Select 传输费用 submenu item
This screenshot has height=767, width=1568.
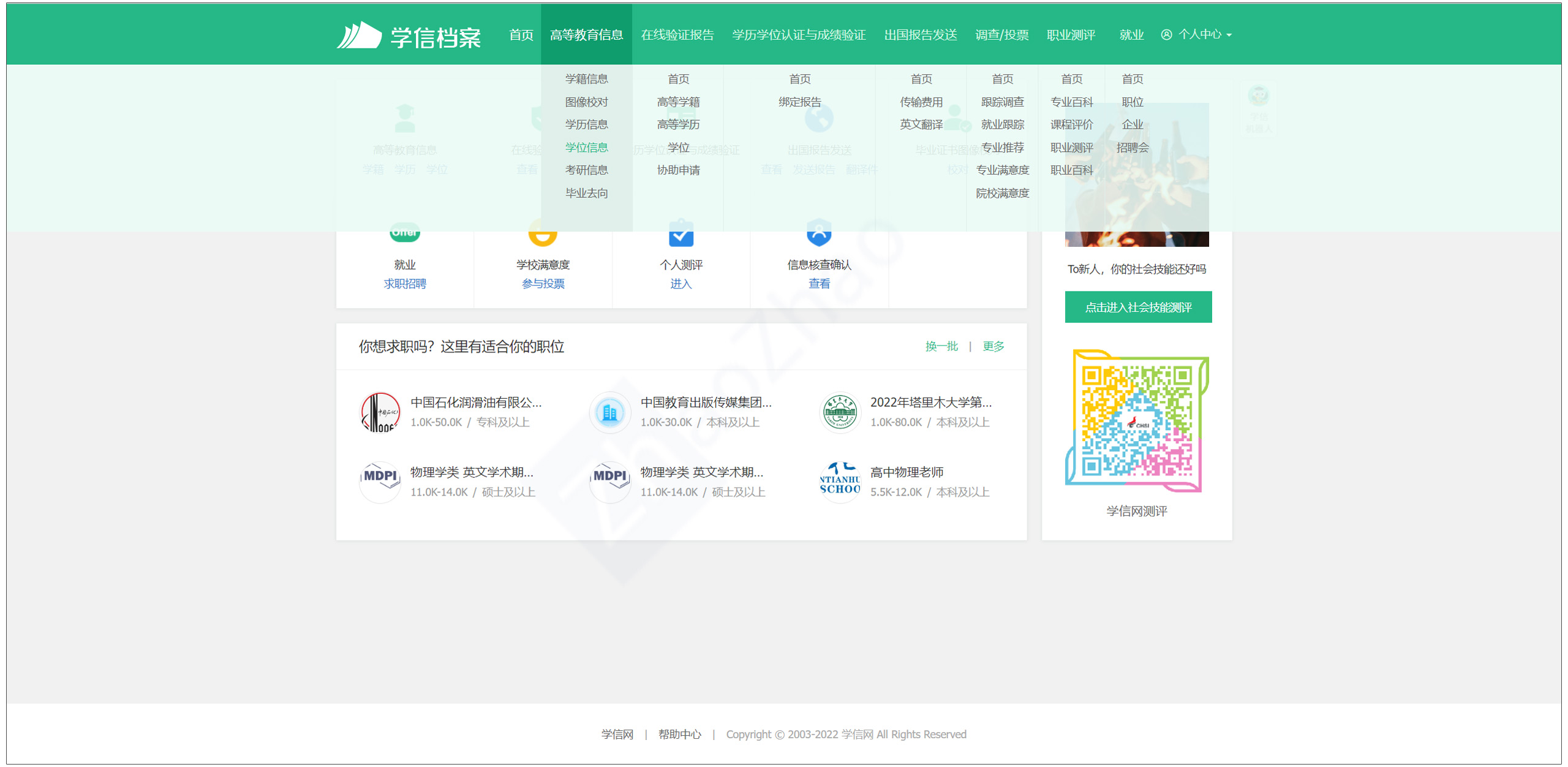(921, 102)
